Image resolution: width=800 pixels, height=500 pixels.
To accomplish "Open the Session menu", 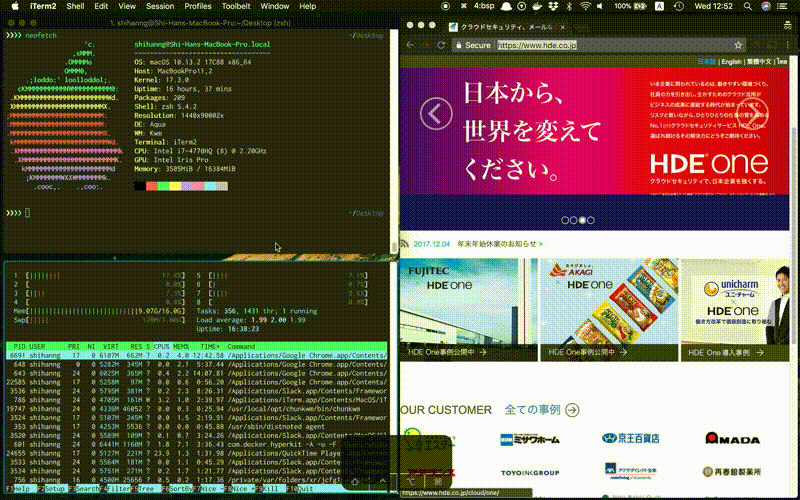I will tap(160, 6).
